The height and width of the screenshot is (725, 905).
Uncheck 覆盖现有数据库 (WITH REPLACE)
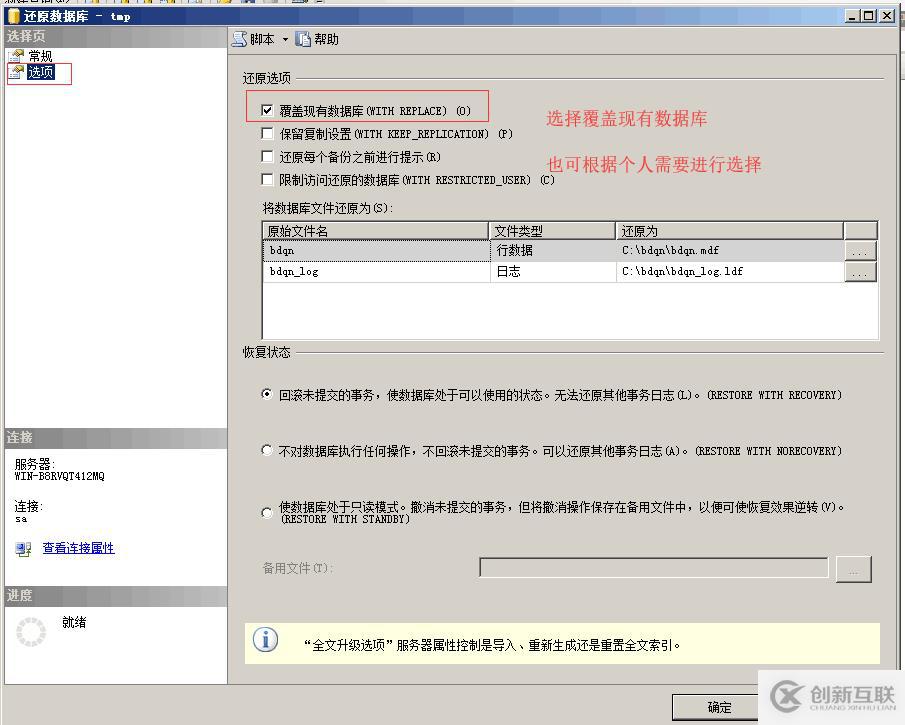pos(267,110)
